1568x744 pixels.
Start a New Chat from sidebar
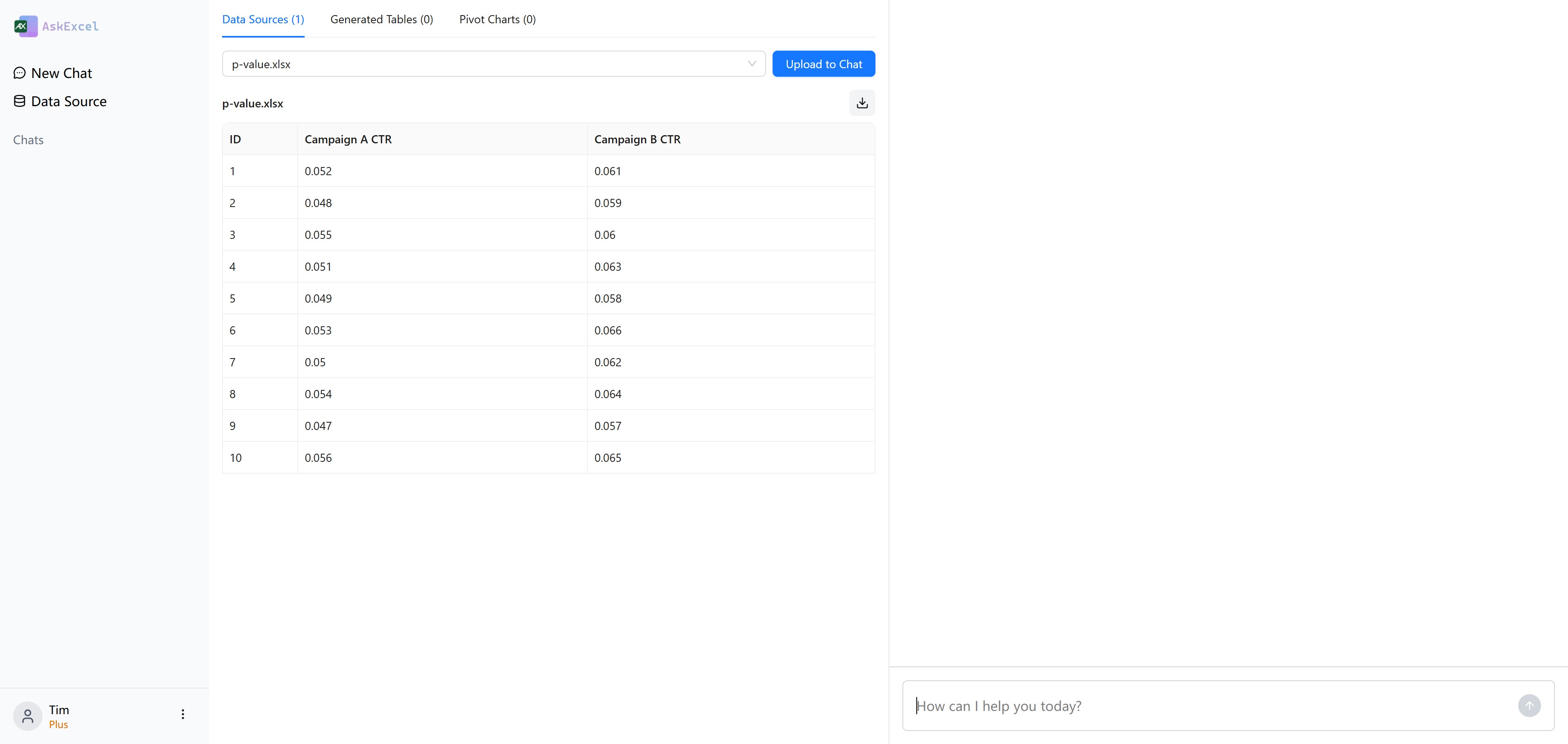[61, 73]
